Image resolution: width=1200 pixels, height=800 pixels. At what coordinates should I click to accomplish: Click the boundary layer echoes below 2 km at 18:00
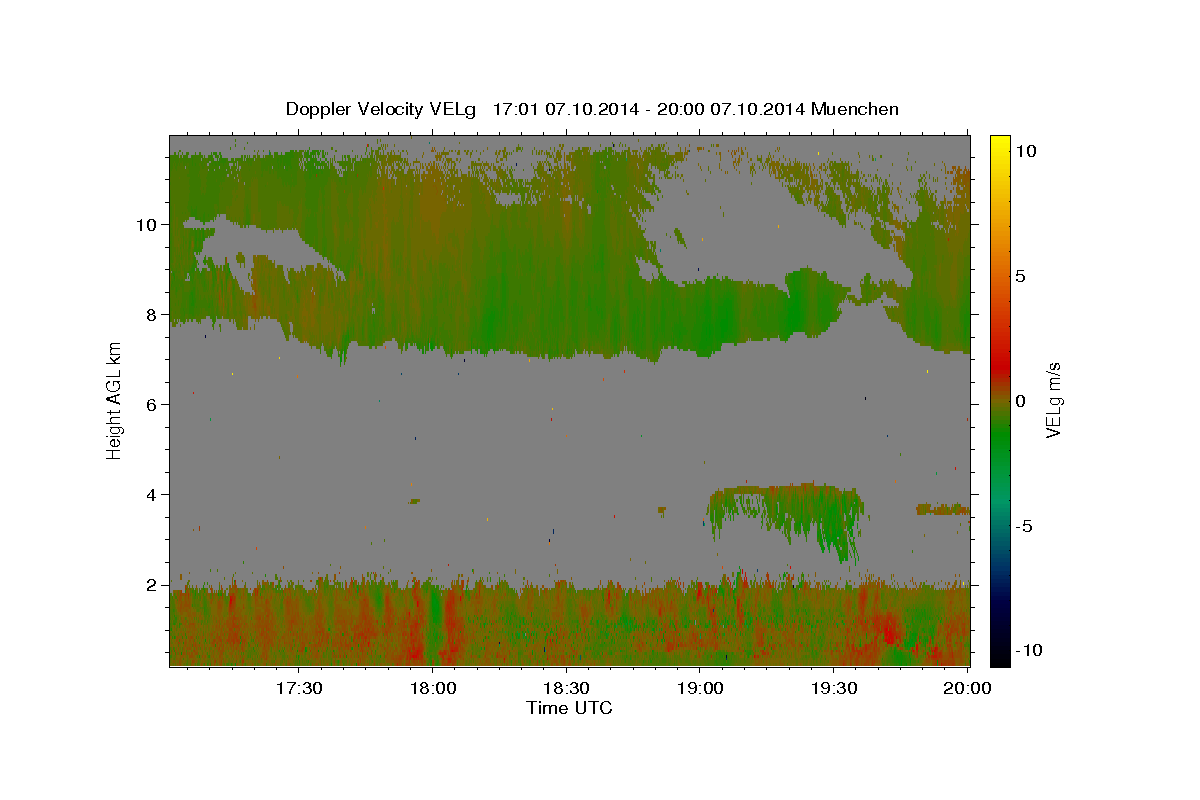(432, 625)
